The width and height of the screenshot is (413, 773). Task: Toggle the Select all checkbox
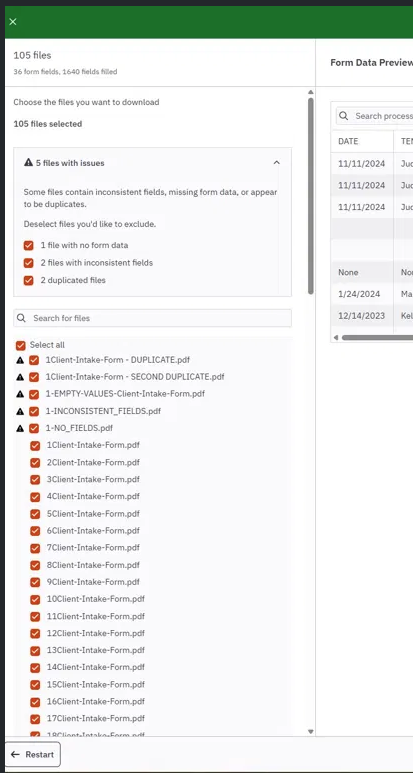tap(21, 345)
